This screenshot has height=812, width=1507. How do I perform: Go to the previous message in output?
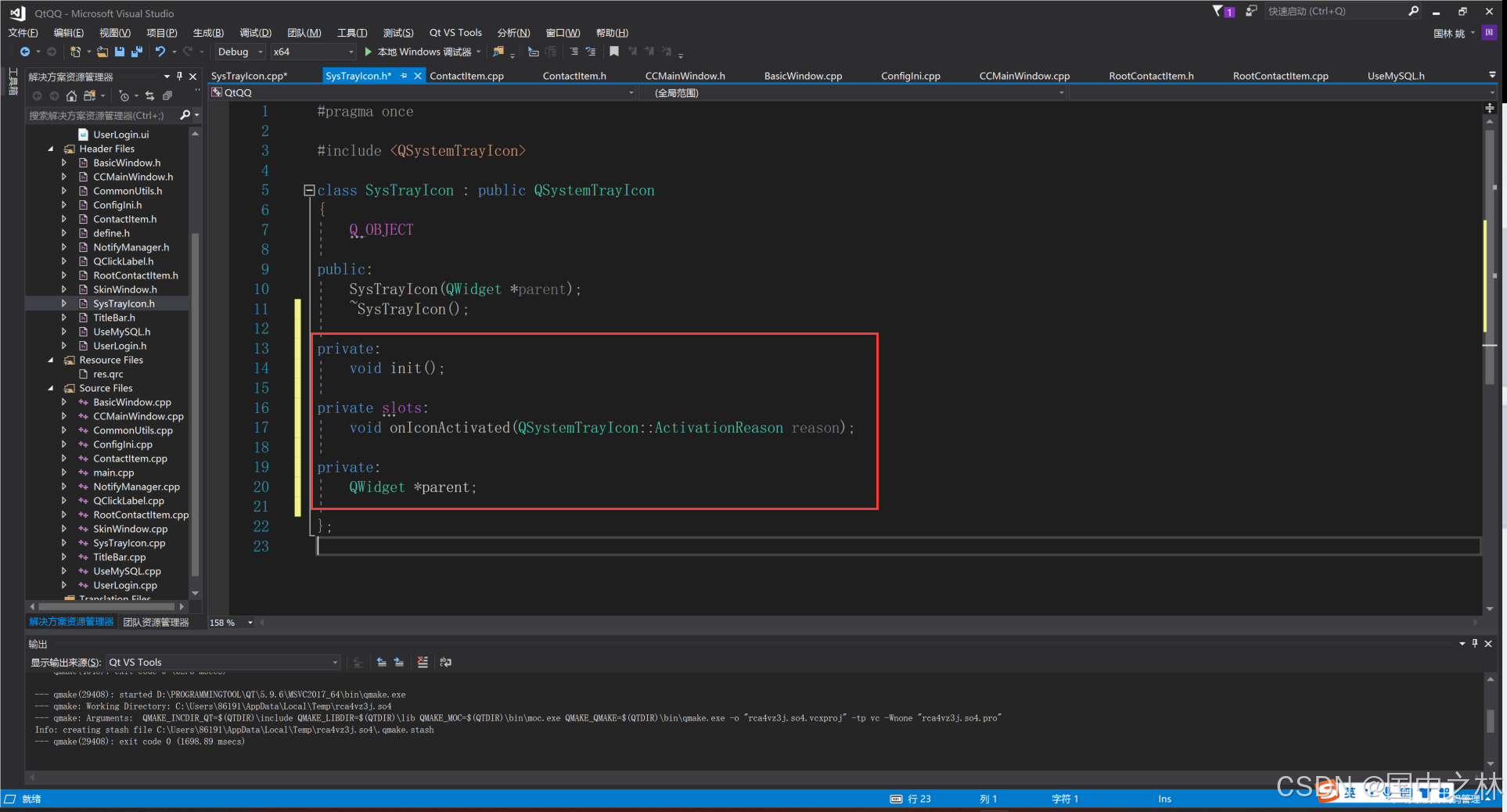(x=381, y=663)
